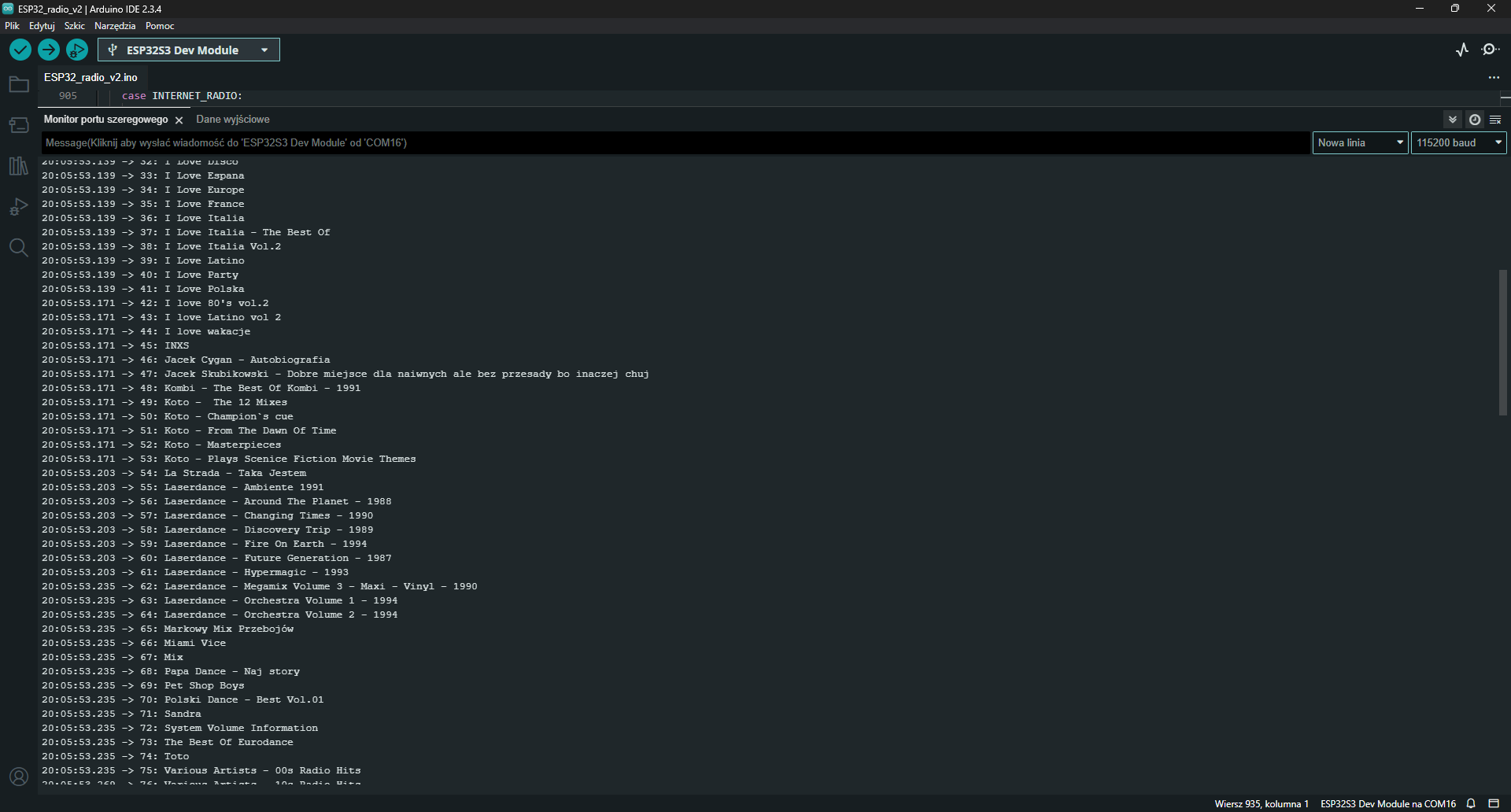Open notifications bell in status bar

(1471, 803)
